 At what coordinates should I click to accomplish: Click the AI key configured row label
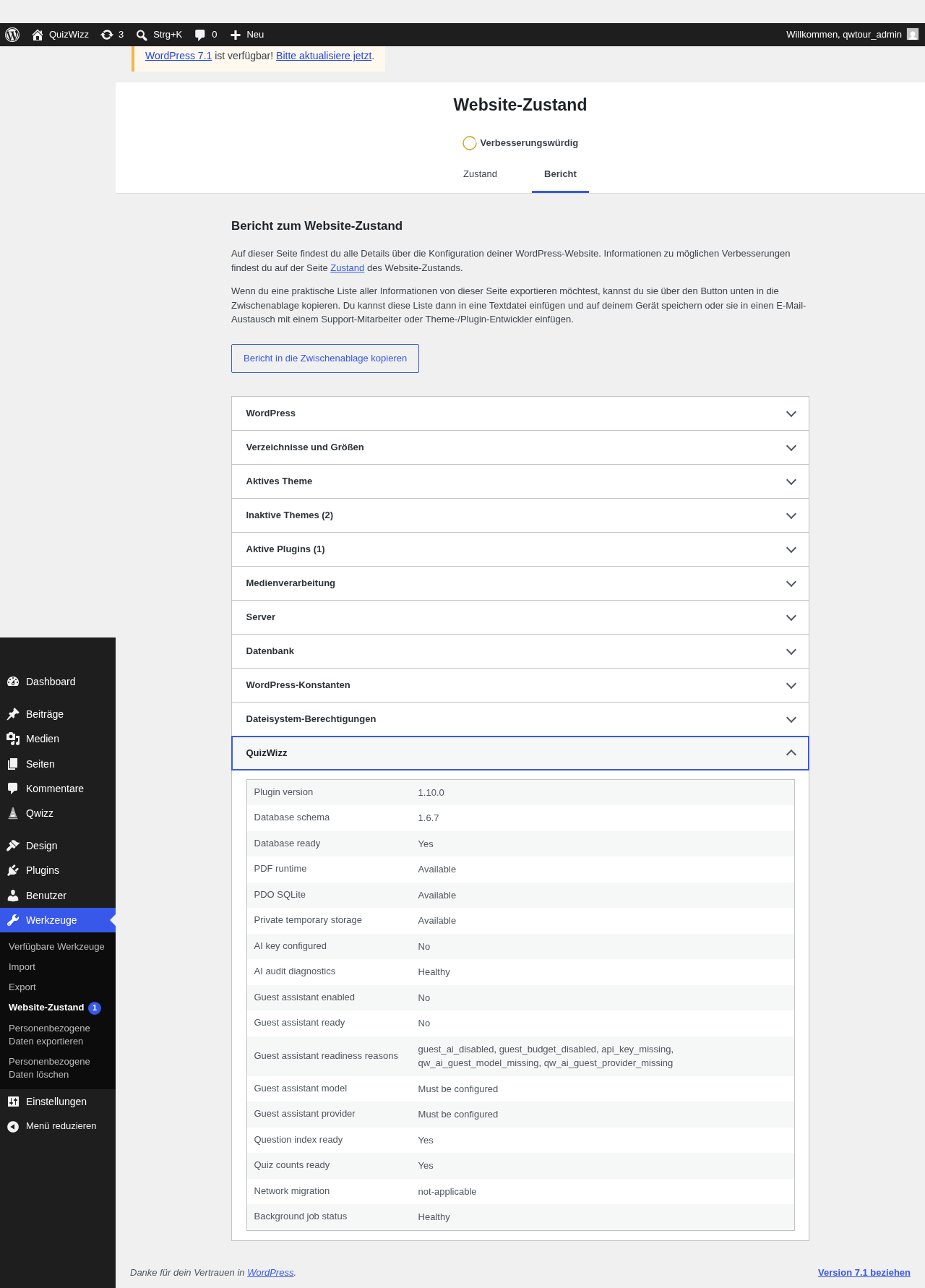pyautogui.click(x=290, y=946)
